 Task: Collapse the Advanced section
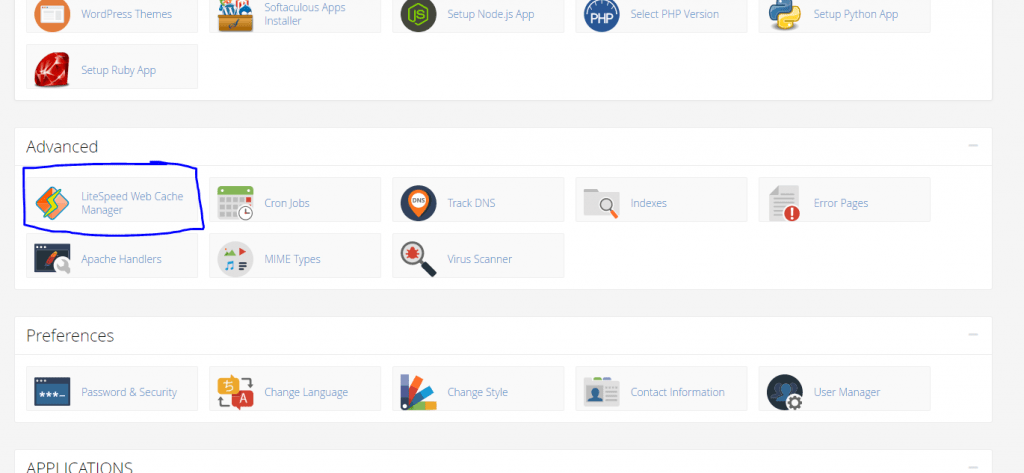click(x=973, y=146)
